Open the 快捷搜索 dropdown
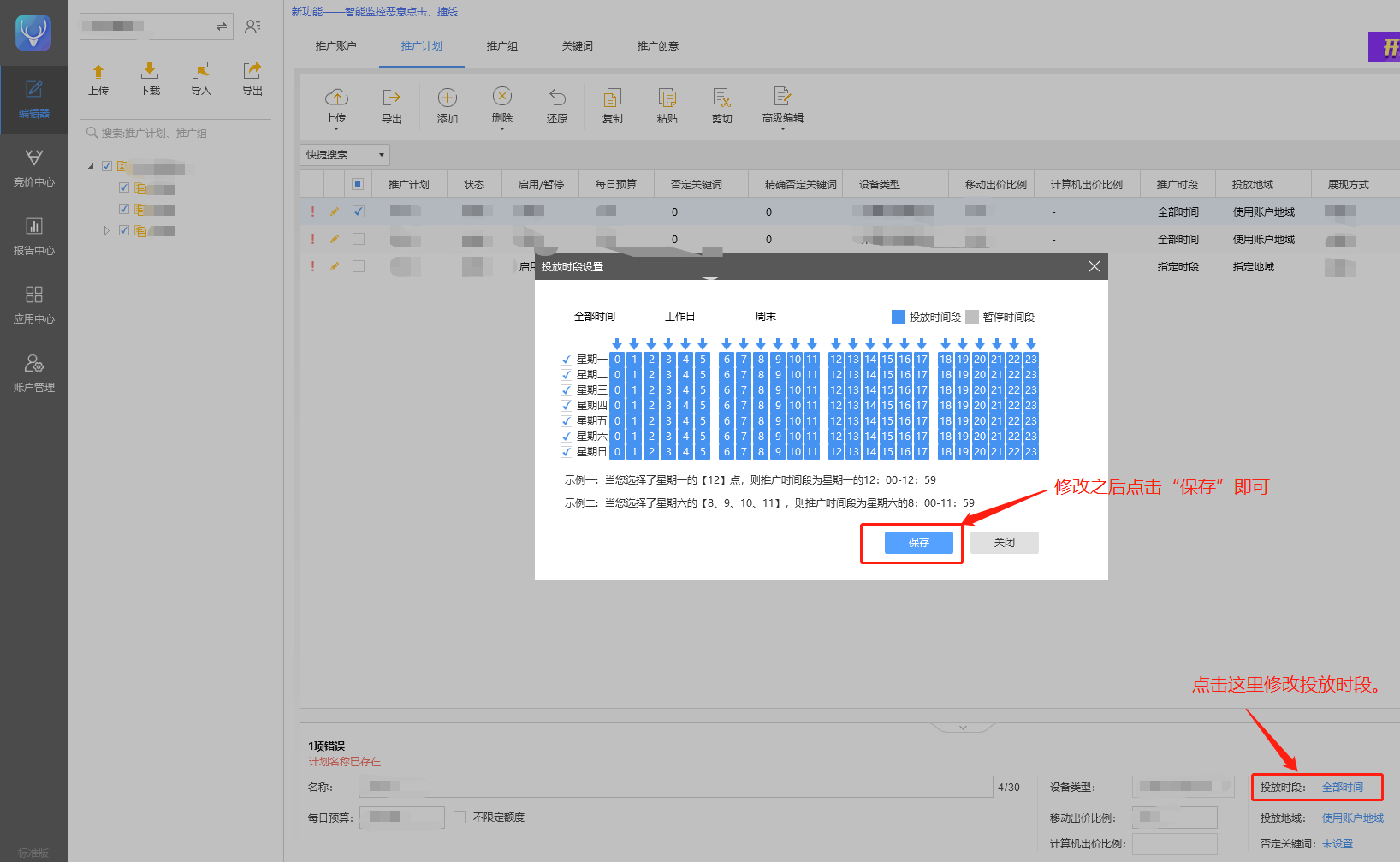1400x862 pixels. [345, 155]
